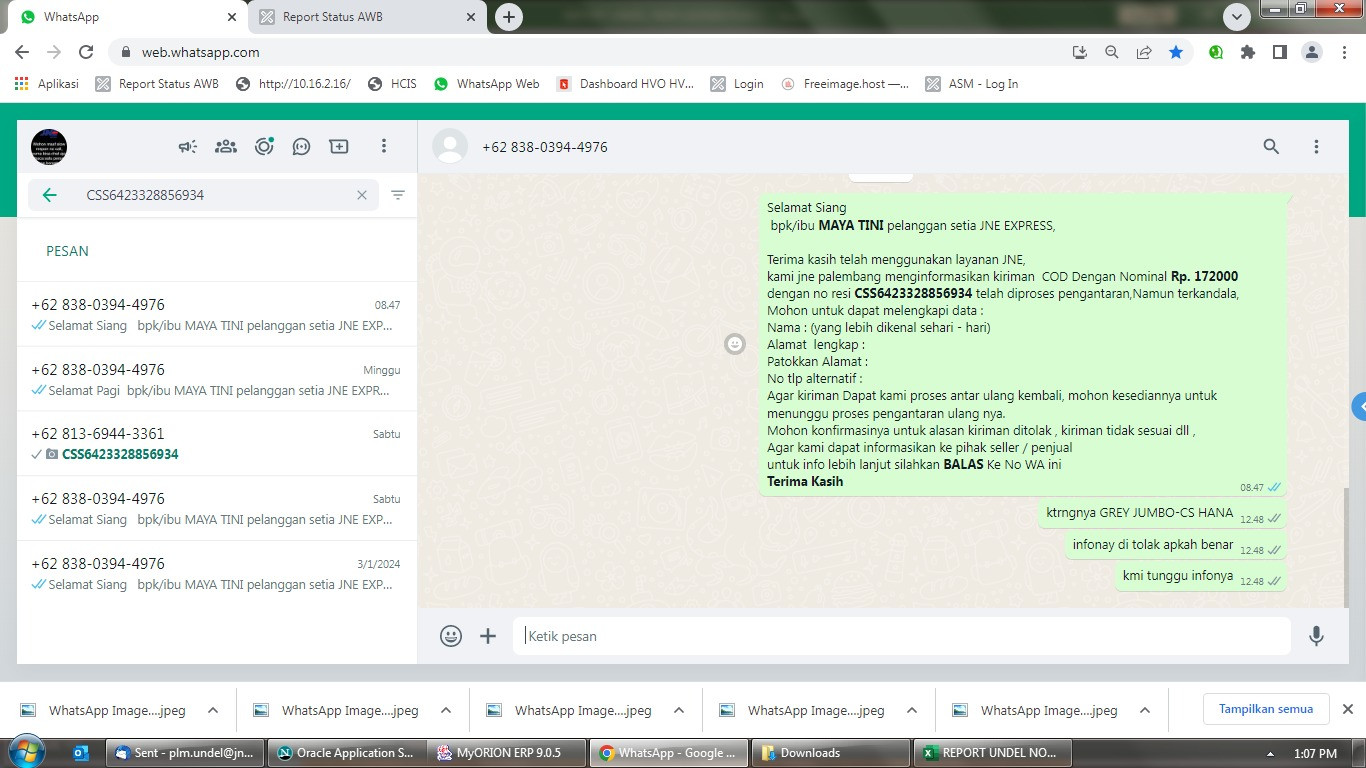Open the Oracle Application taskbar item
This screenshot has height=768, width=1366.
pos(346,753)
